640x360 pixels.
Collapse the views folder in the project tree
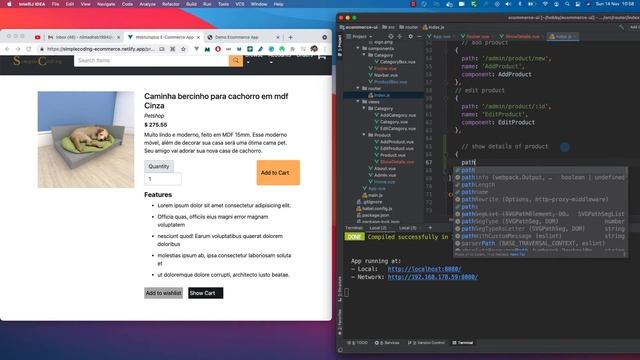click(x=358, y=102)
